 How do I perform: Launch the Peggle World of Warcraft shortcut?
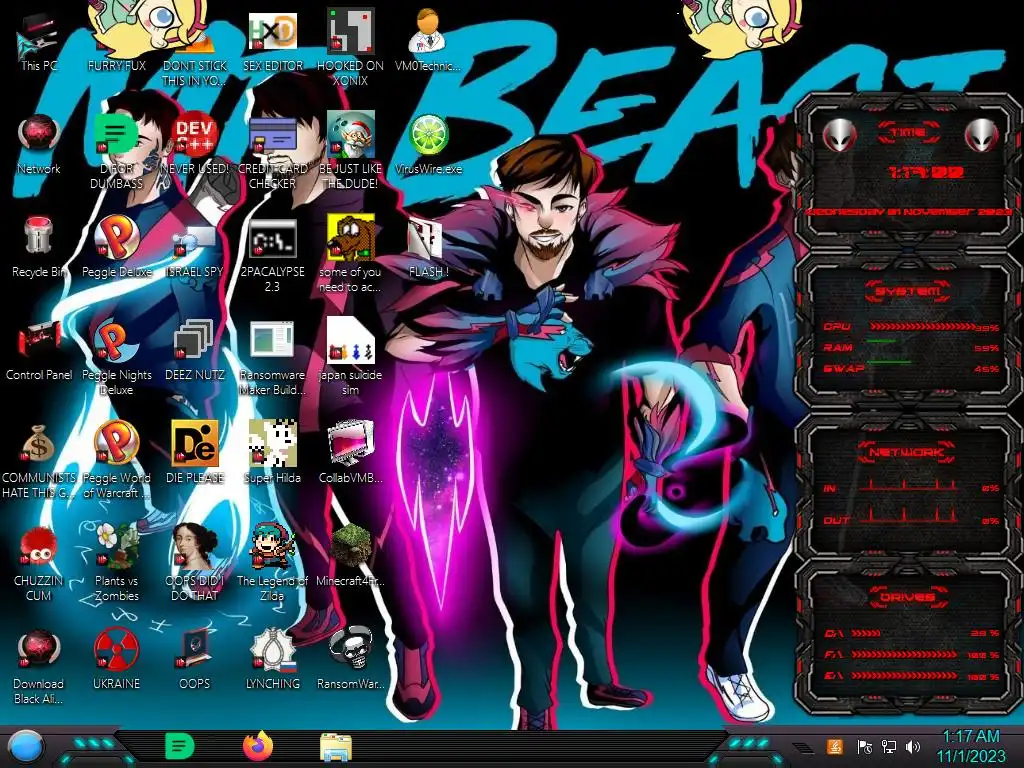tap(116, 460)
